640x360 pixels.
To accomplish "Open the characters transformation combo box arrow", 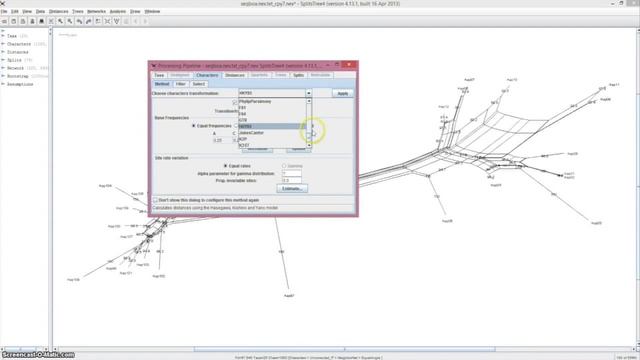I will coord(309,93).
